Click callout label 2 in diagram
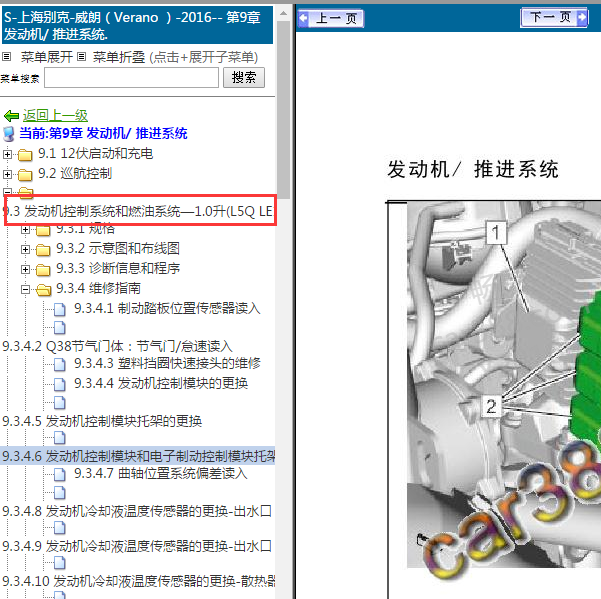Image resolution: width=601 pixels, height=599 pixels. point(491,407)
